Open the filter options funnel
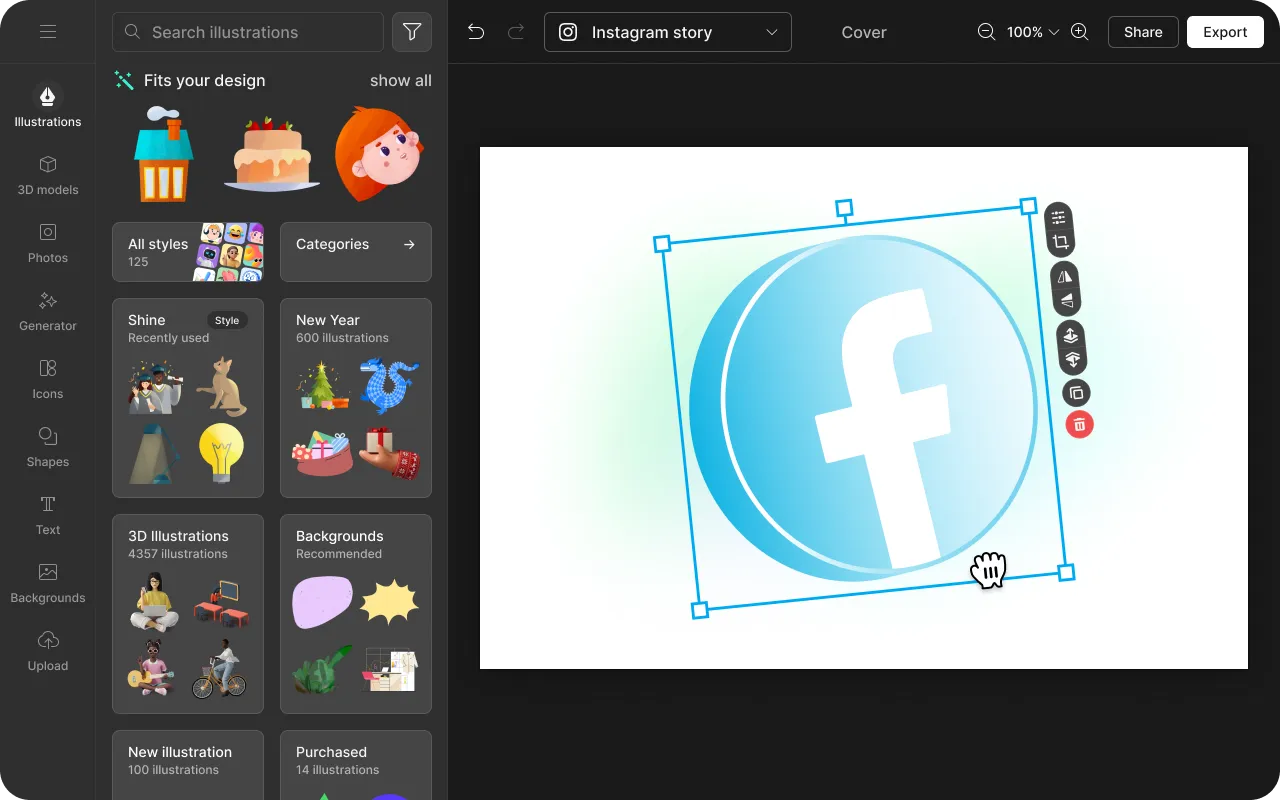Viewport: 1280px width, 800px height. (412, 32)
